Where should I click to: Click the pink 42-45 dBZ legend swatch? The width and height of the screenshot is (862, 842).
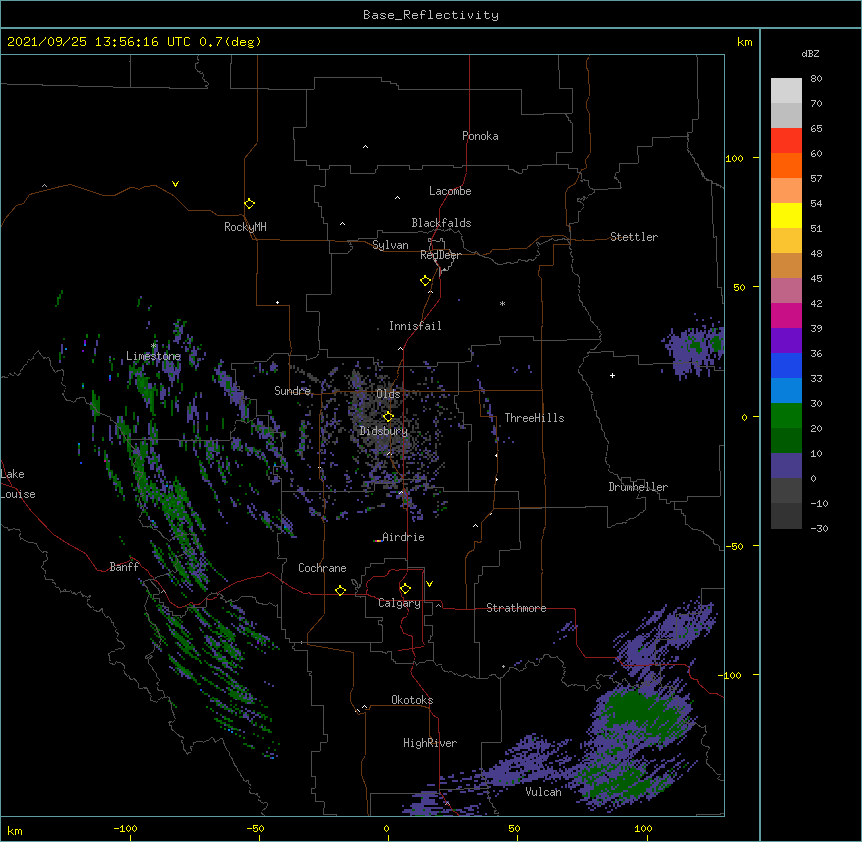(786, 291)
